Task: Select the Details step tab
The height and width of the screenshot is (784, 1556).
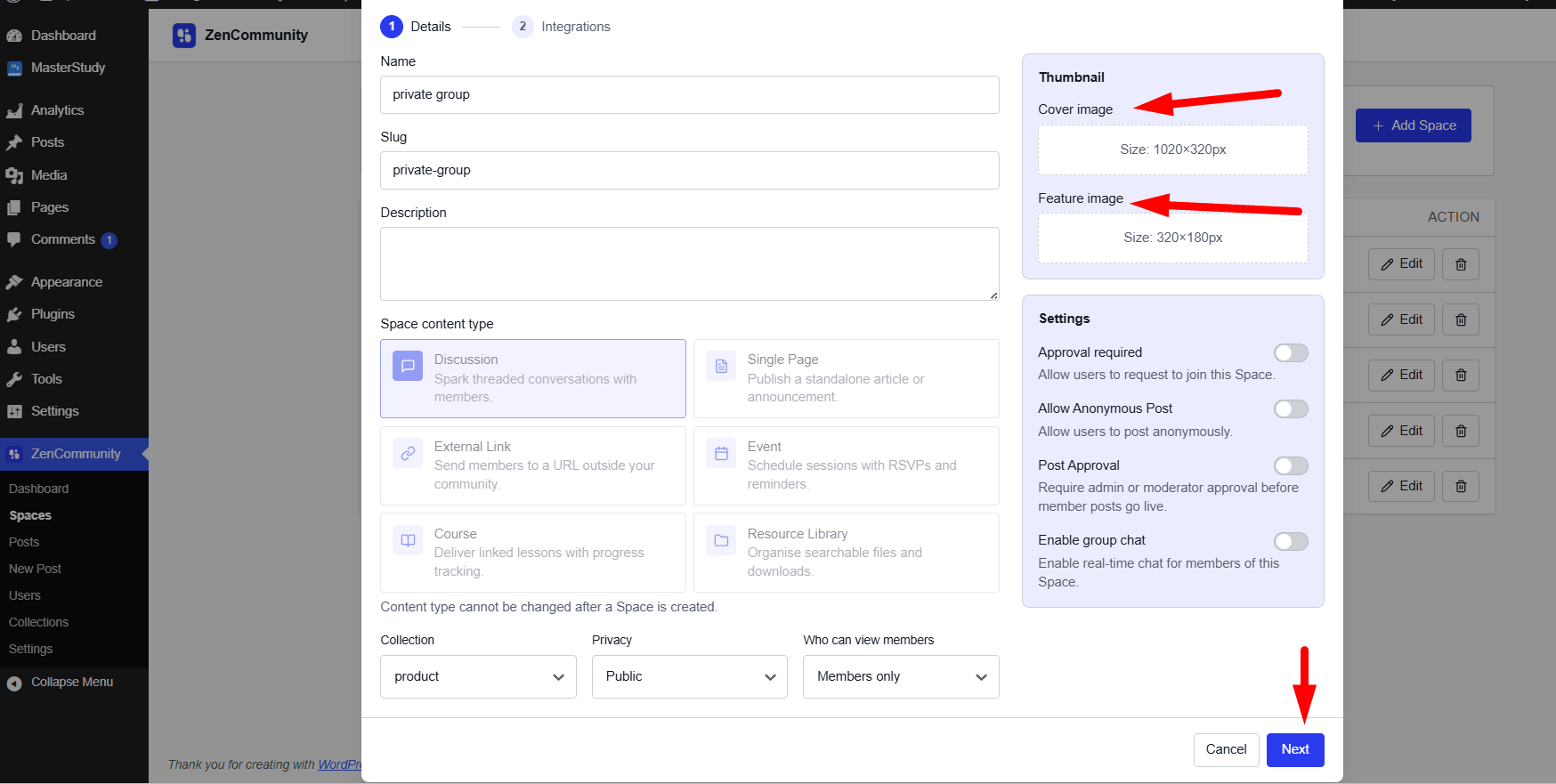Action: point(416,27)
